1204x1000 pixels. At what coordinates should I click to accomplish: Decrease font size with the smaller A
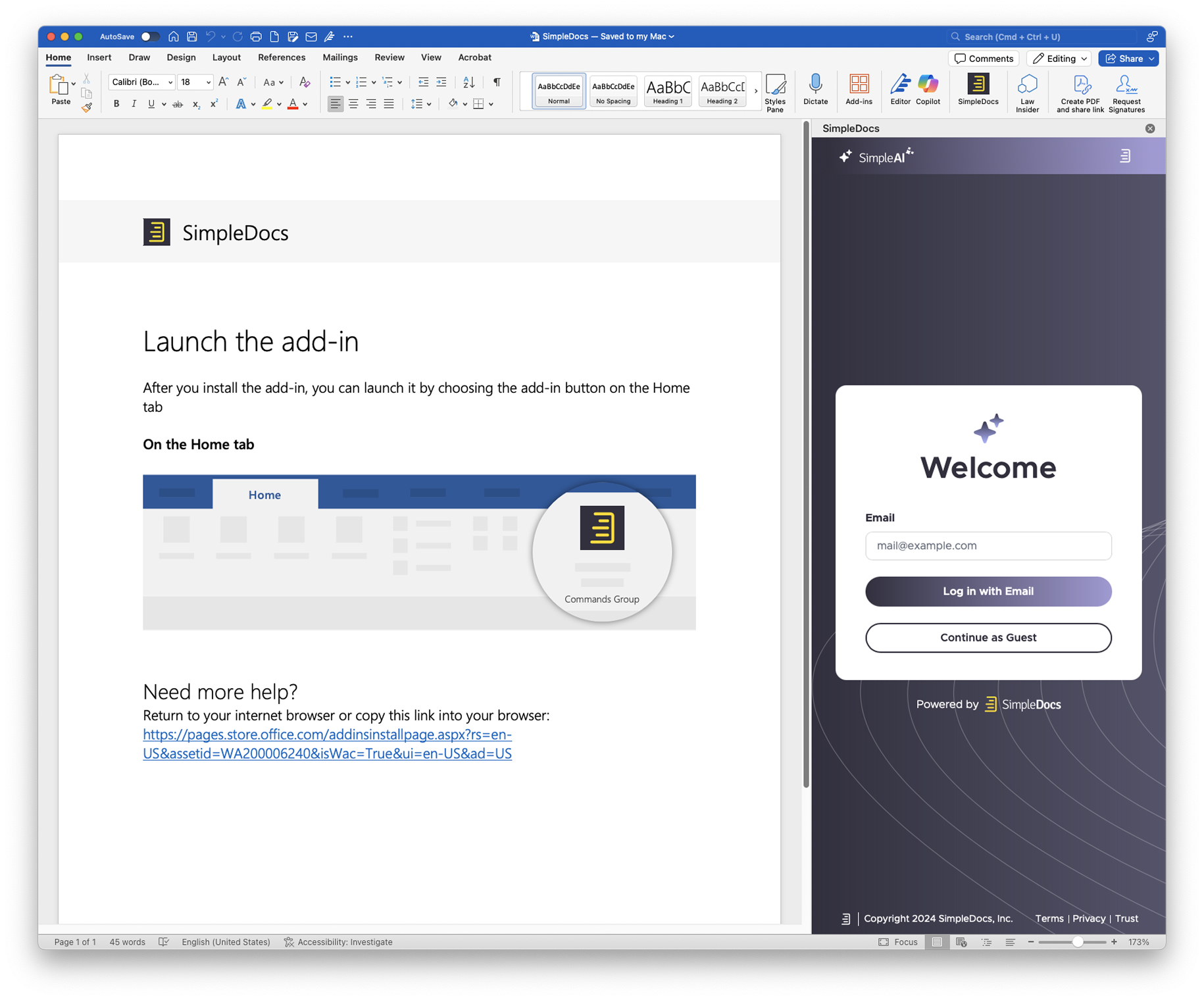[x=241, y=82]
